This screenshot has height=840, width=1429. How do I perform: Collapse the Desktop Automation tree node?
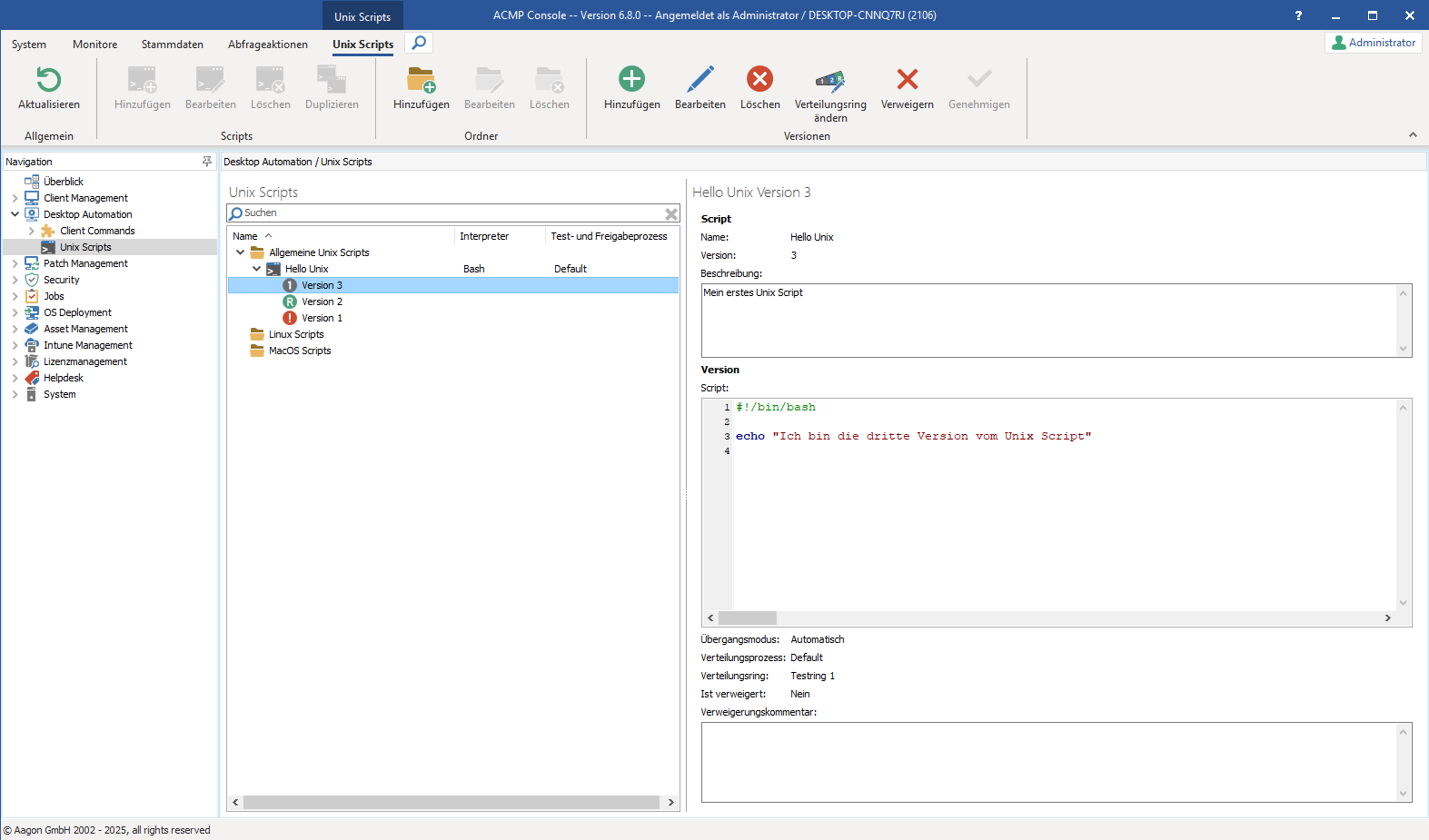(15, 214)
